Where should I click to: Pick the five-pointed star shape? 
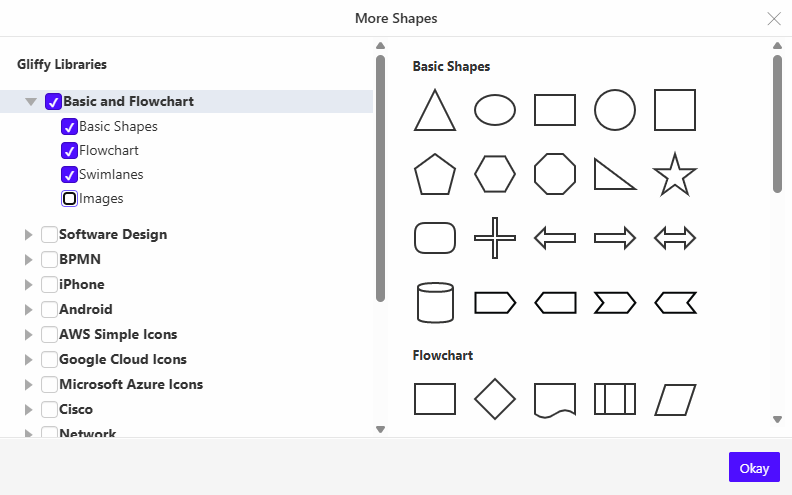[x=675, y=175]
